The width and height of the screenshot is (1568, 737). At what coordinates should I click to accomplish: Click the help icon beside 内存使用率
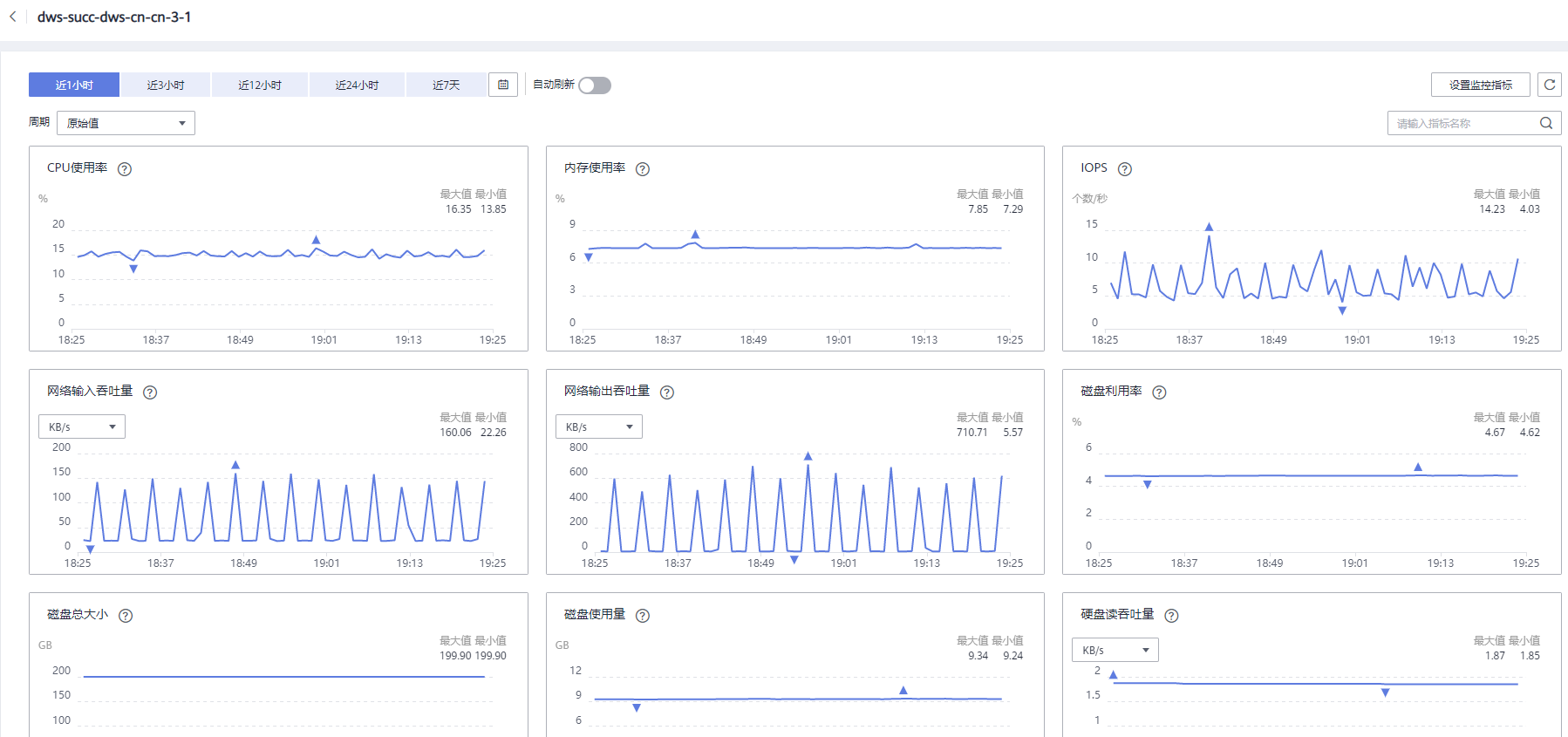pyautogui.click(x=643, y=169)
